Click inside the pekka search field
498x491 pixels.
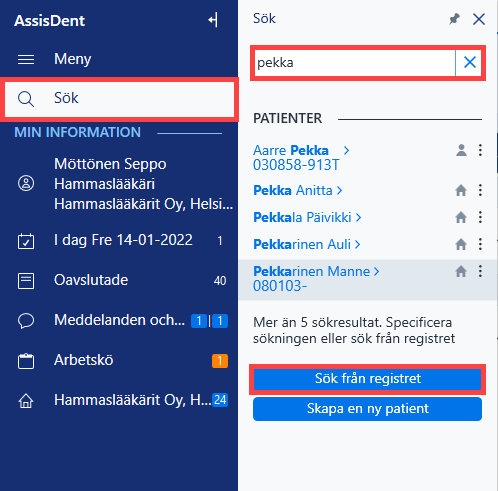pyautogui.click(x=355, y=63)
